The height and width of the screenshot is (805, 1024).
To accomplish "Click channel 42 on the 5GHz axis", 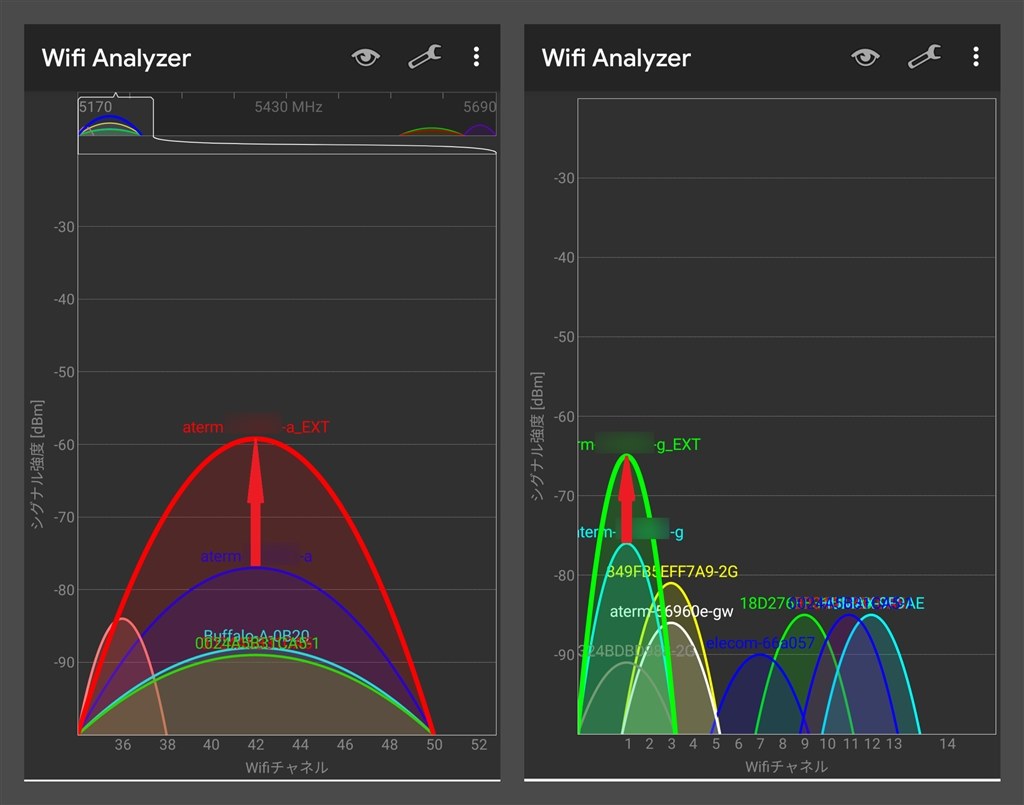I will (255, 744).
